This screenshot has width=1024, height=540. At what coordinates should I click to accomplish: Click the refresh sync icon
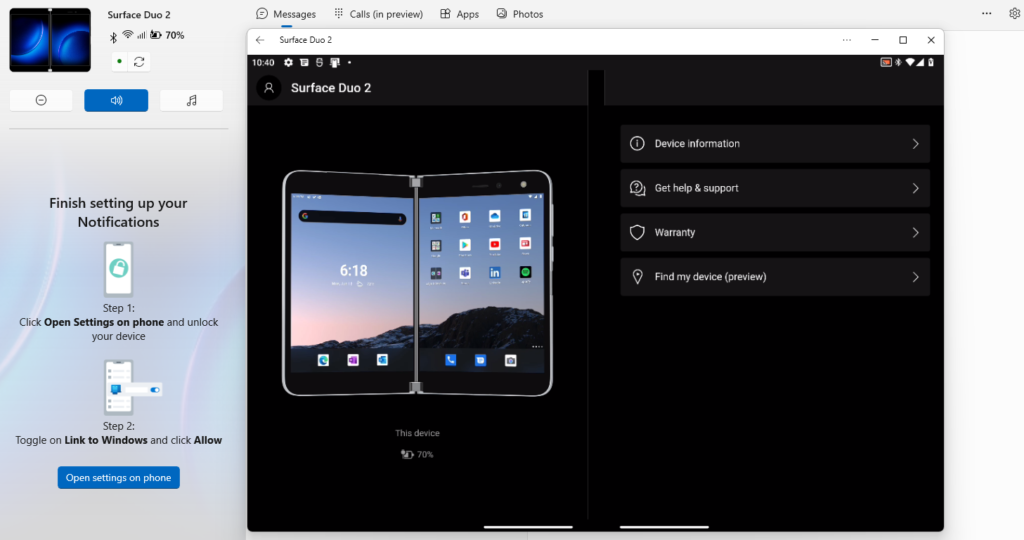[139, 62]
